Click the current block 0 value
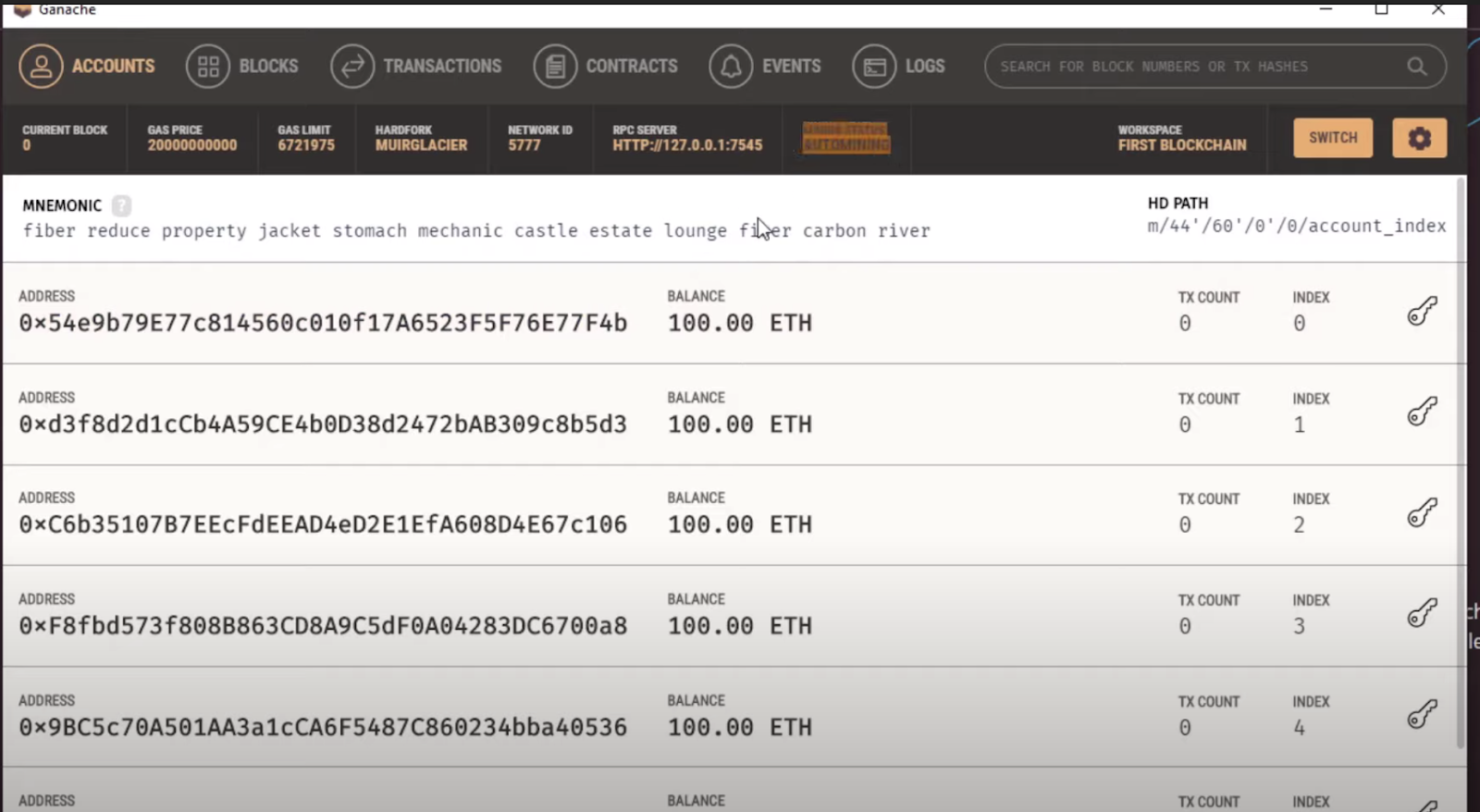 click(27, 145)
